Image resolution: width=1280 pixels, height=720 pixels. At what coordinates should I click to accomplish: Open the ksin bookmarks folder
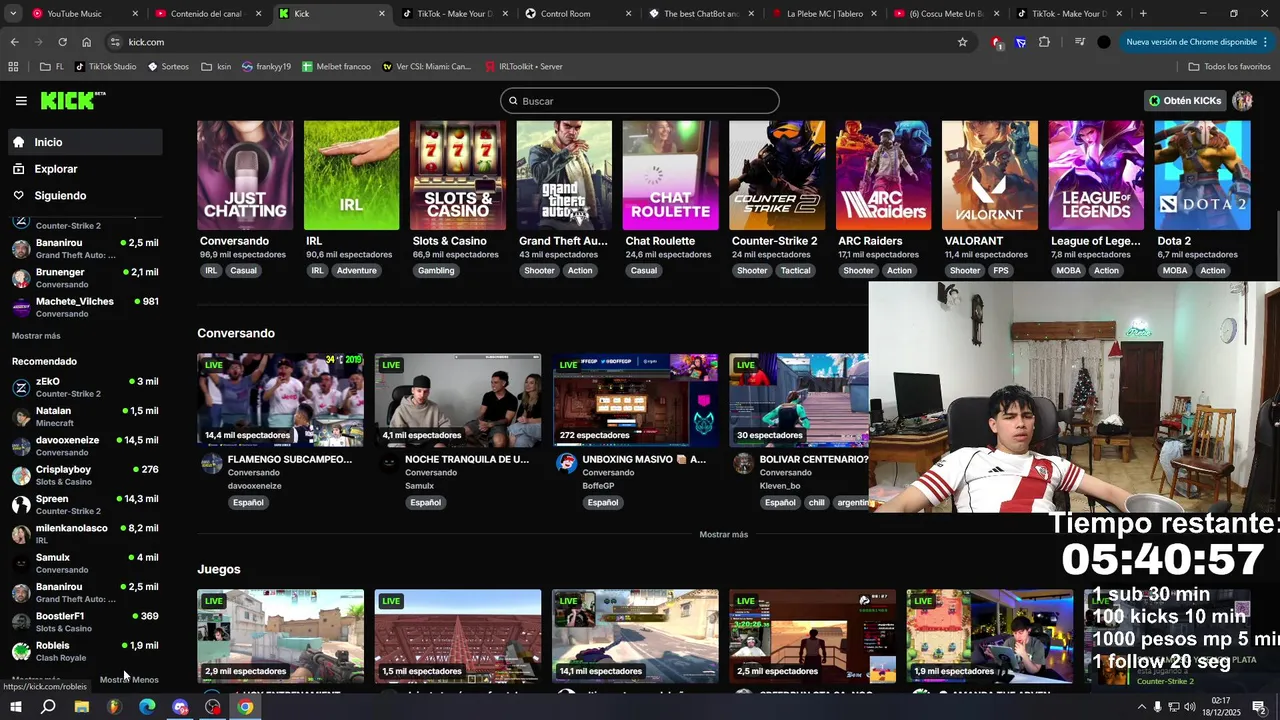pyautogui.click(x=216, y=67)
